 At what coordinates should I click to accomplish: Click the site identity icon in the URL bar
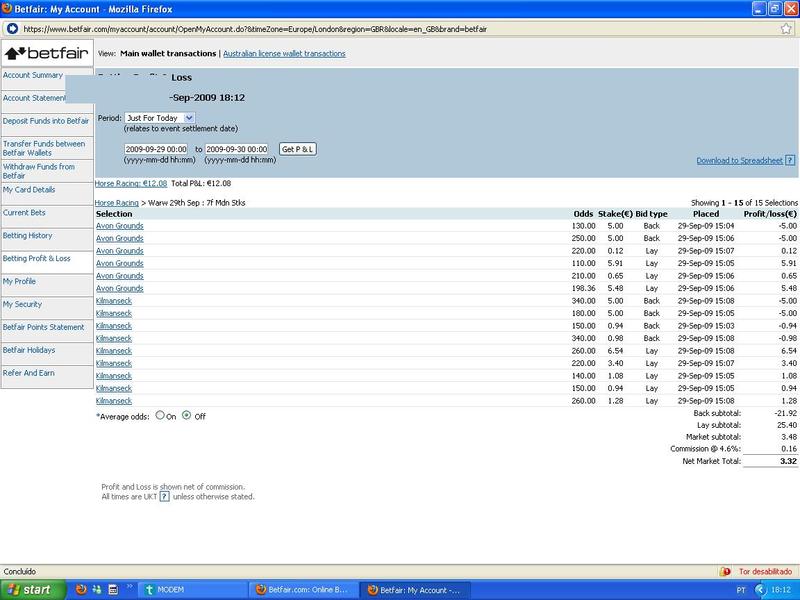point(12,29)
